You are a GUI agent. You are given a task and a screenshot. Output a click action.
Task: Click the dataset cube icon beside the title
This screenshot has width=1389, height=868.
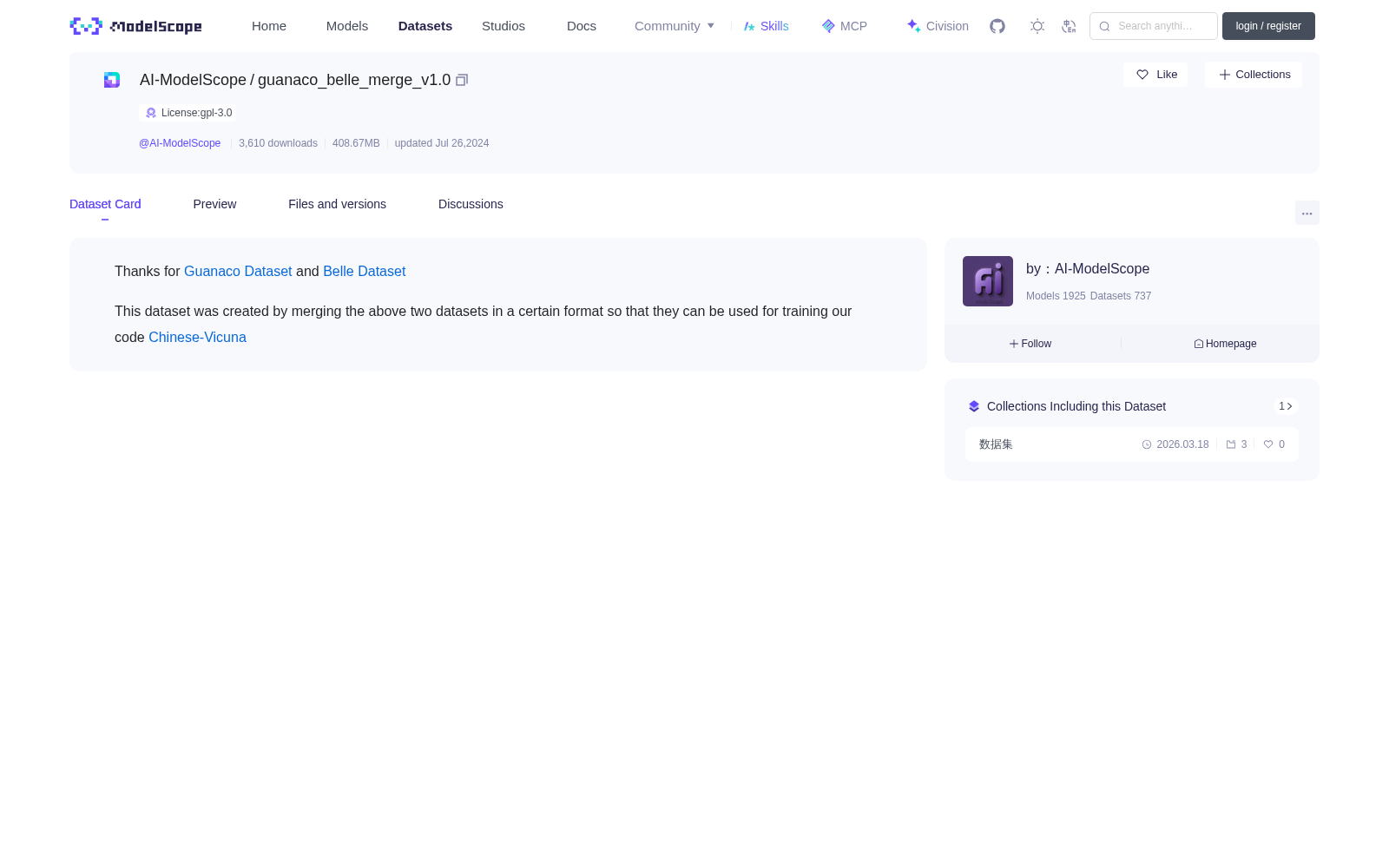[x=112, y=80]
